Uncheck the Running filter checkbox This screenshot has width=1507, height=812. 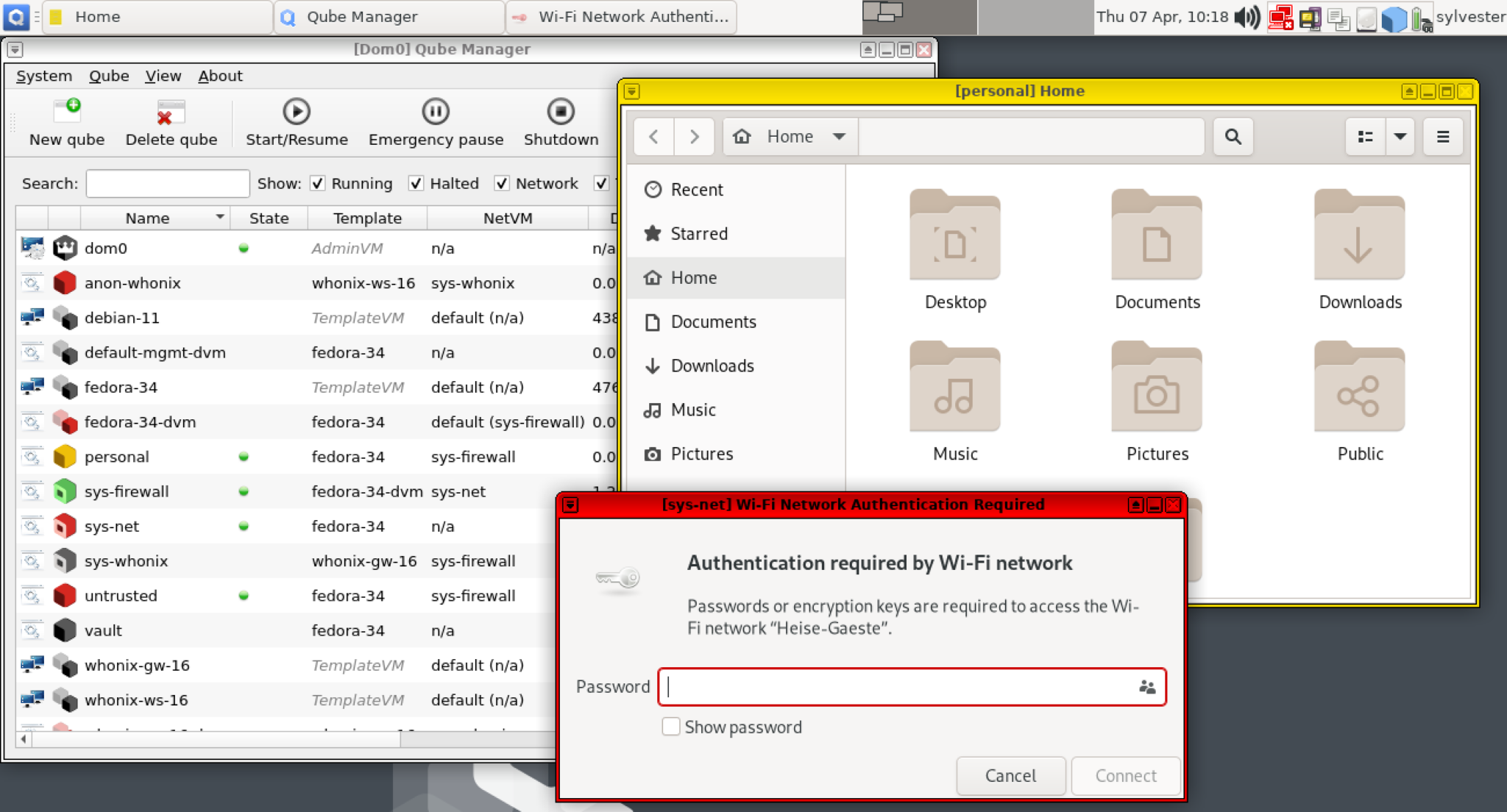[x=318, y=183]
